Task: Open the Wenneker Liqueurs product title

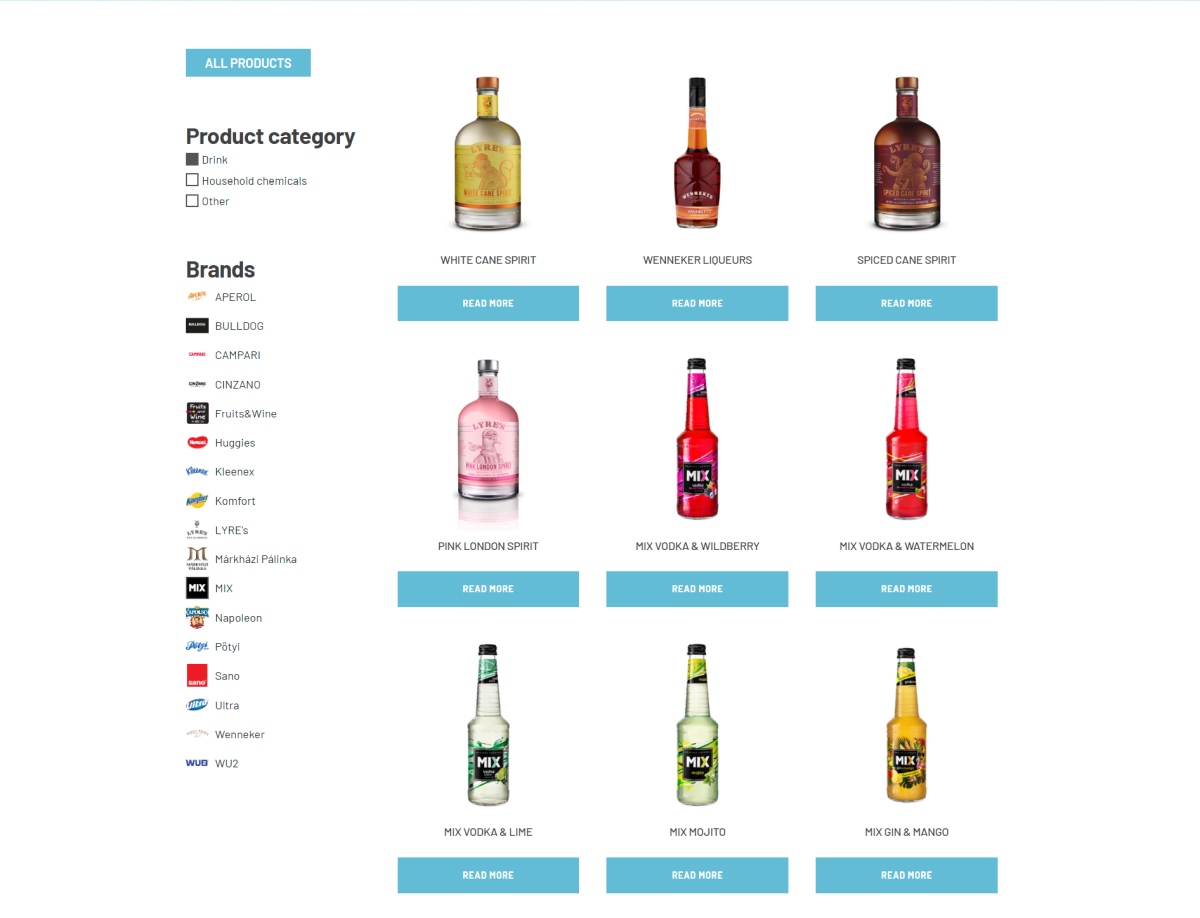Action: 697,260
